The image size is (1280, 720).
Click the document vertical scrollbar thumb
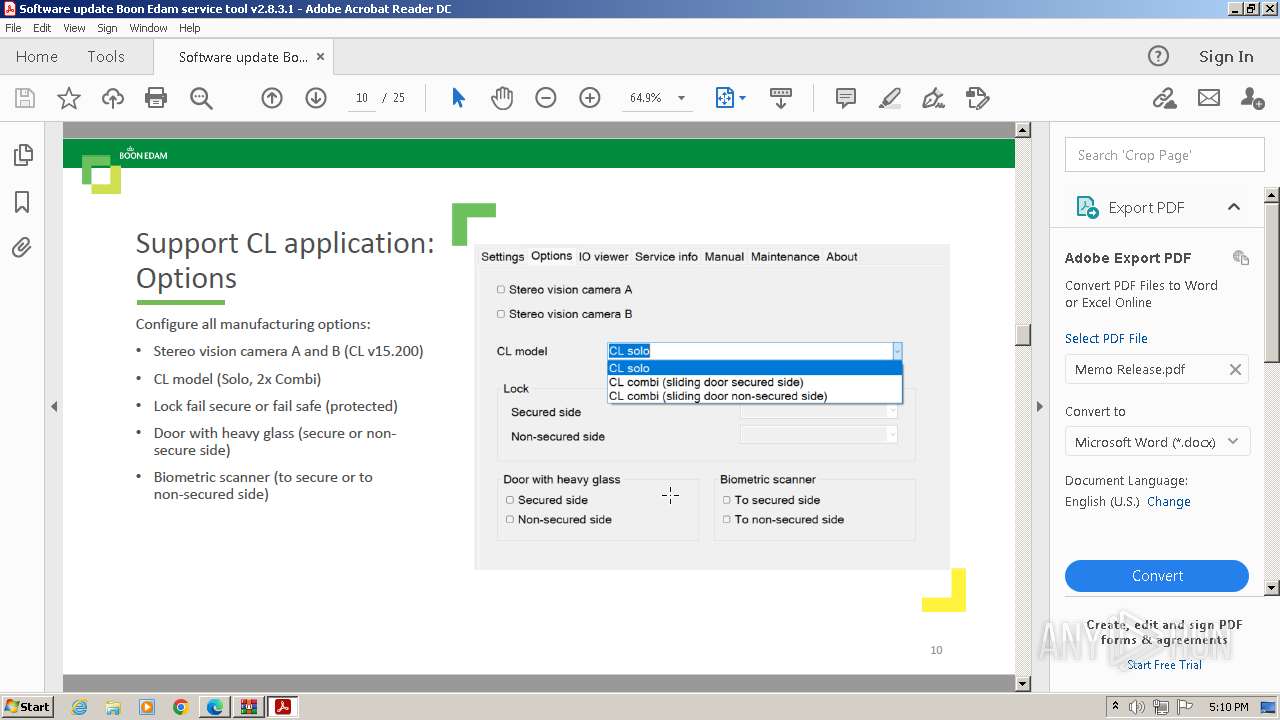1022,334
